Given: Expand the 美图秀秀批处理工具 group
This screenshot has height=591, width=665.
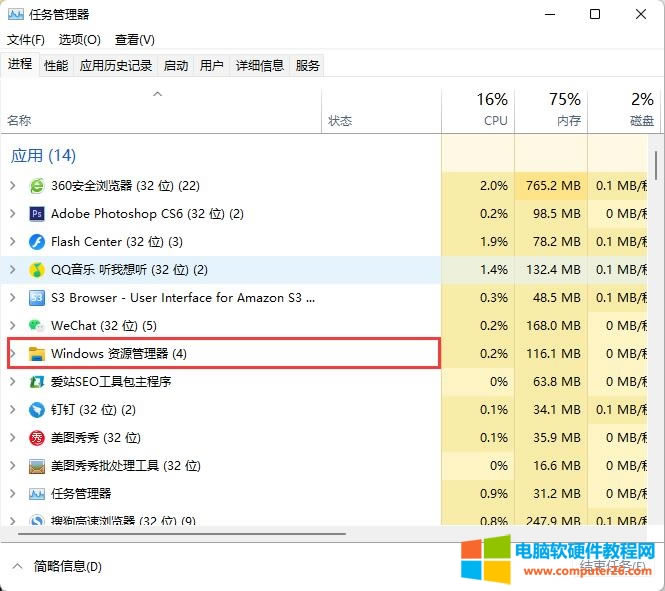Looking at the screenshot, I should (x=13, y=466).
